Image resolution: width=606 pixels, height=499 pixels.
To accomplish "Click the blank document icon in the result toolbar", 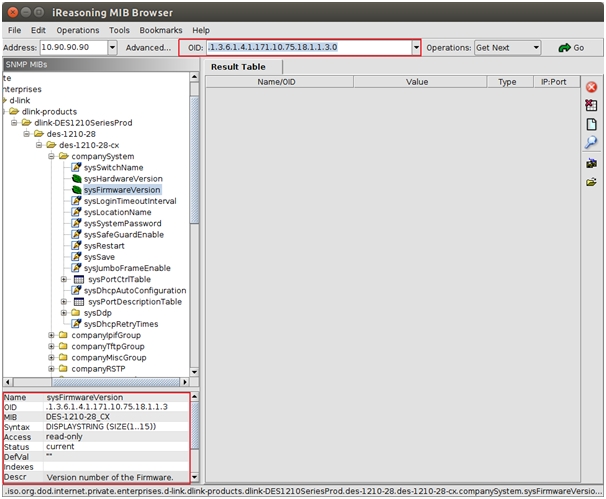I will click(x=591, y=124).
